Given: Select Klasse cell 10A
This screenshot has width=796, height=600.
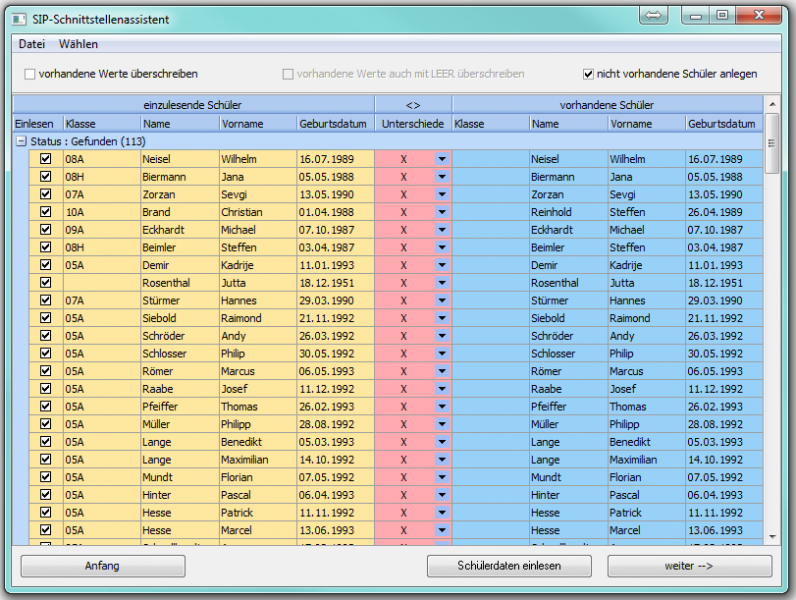Looking at the screenshot, I should click(102, 212).
